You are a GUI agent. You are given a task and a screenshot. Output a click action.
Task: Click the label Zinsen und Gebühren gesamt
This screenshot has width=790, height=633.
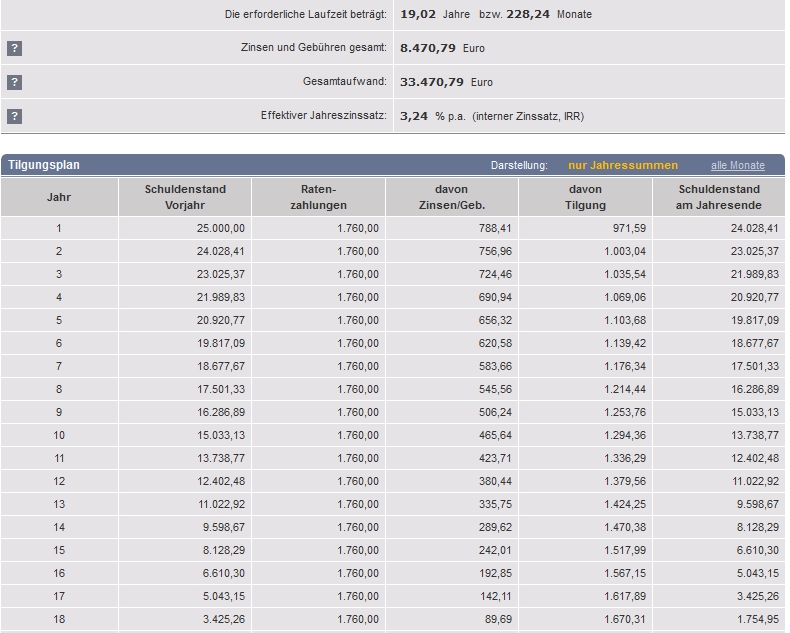pos(314,47)
